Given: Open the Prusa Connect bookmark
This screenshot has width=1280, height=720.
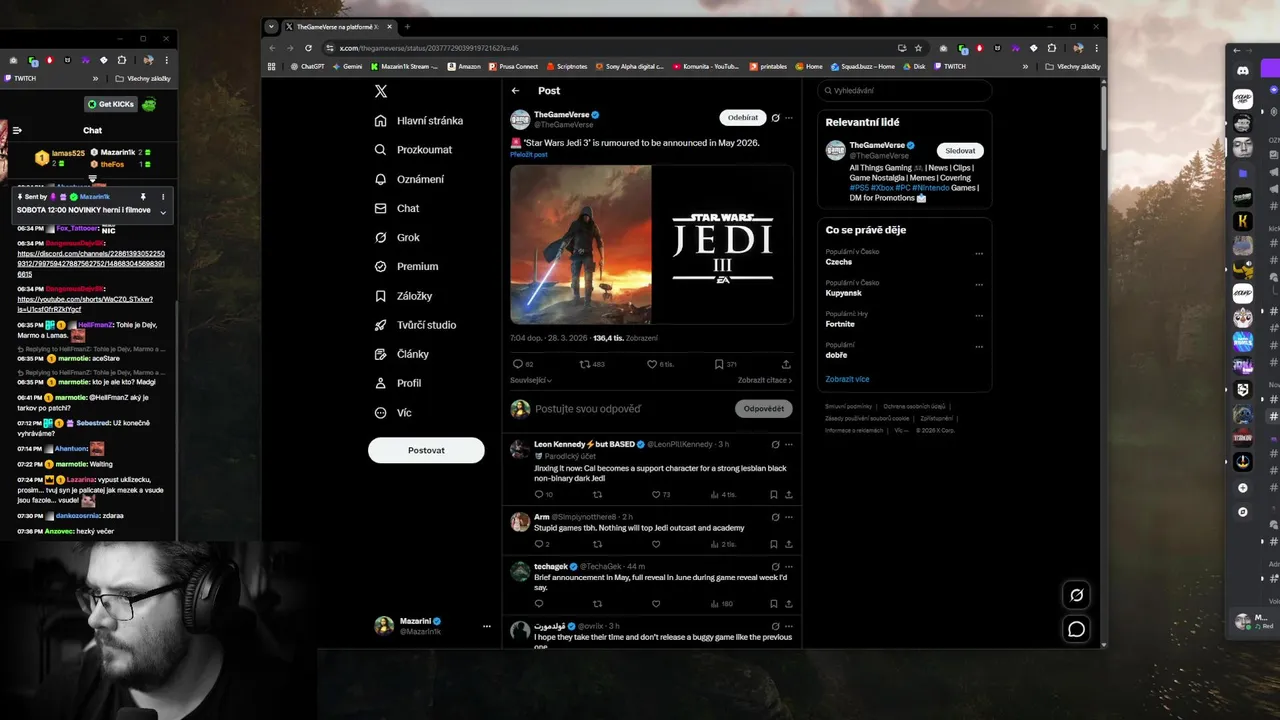Looking at the screenshot, I should point(513,67).
